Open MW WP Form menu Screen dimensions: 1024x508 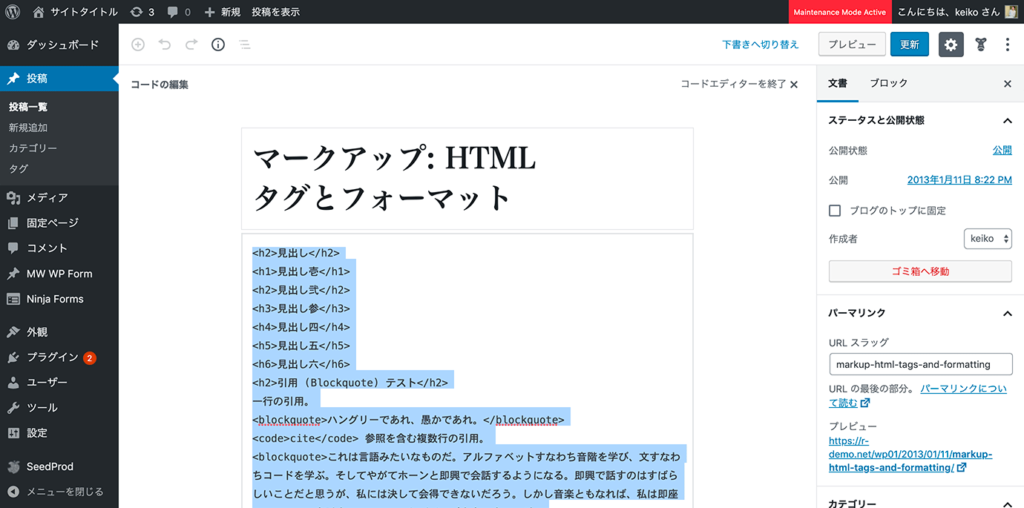59,274
